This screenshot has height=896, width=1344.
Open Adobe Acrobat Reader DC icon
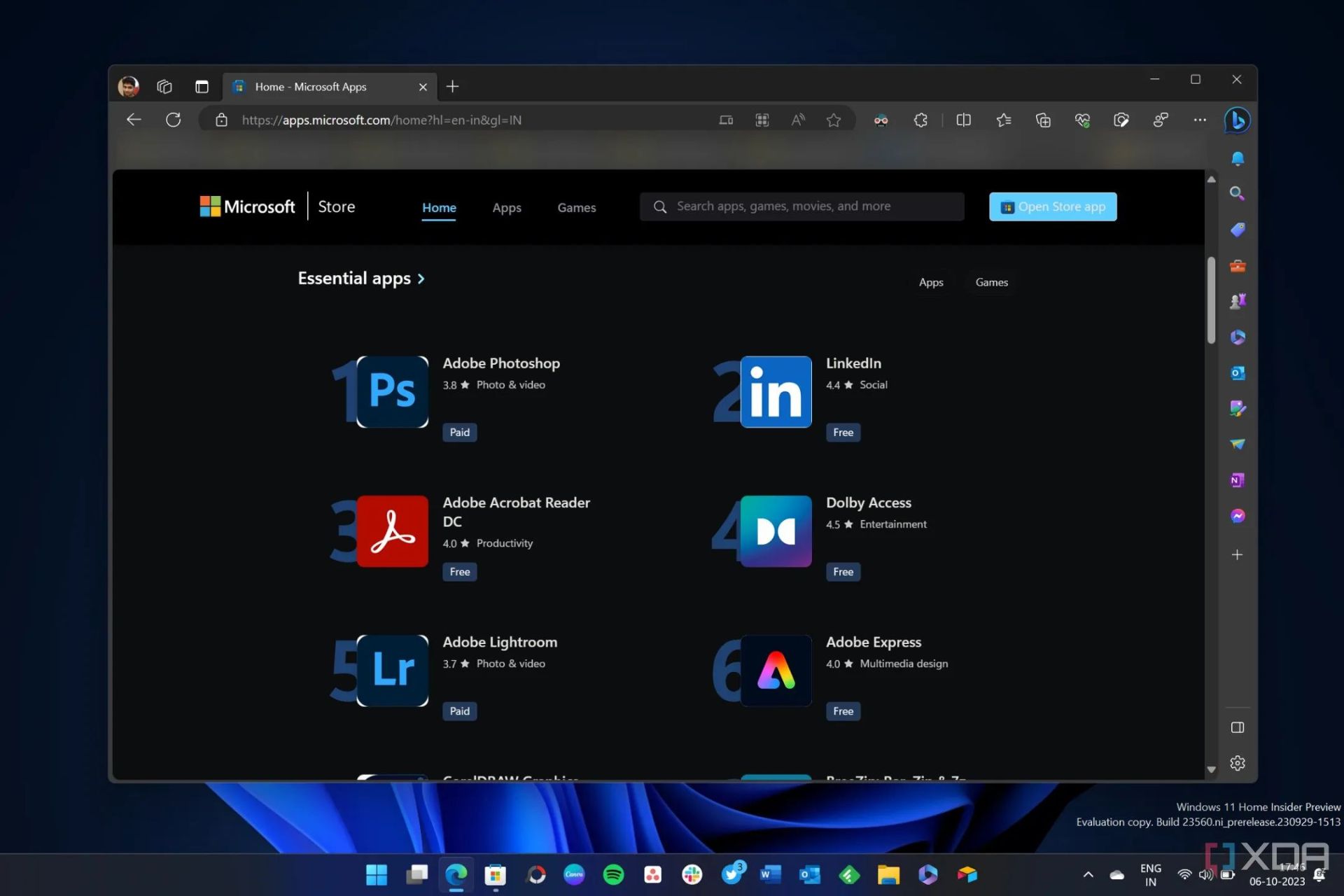pos(393,531)
